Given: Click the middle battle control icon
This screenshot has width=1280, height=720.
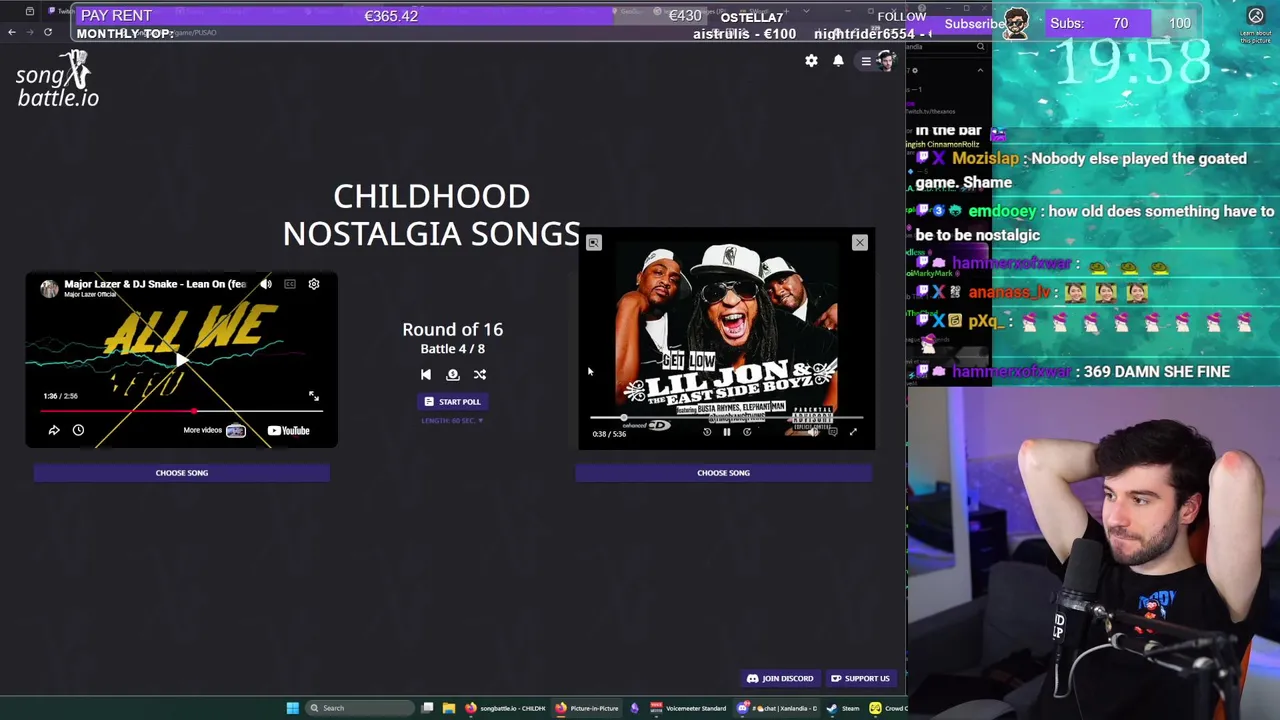Looking at the screenshot, I should tap(453, 374).
